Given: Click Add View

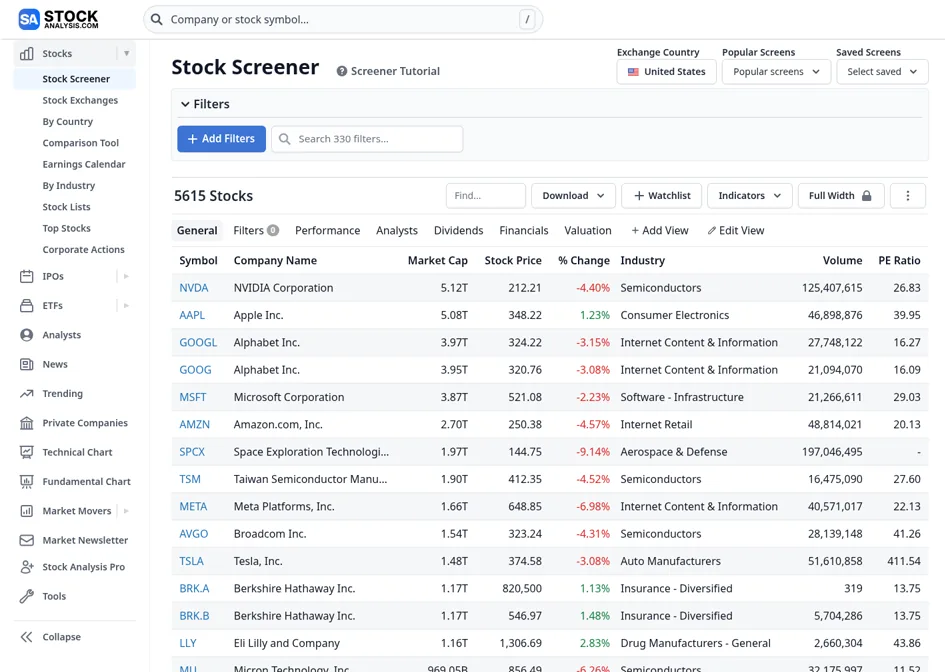Looking at the screenshot, I should [659, 230].
